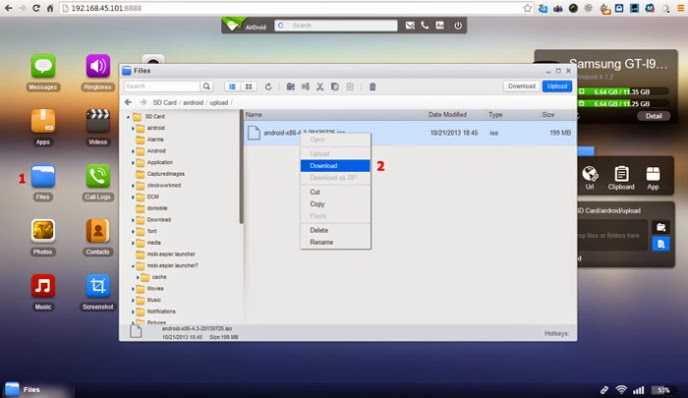Screen dimensions: 688x398
Task: Expand the Download folder in tree
Action: click(x=133, y=220)
